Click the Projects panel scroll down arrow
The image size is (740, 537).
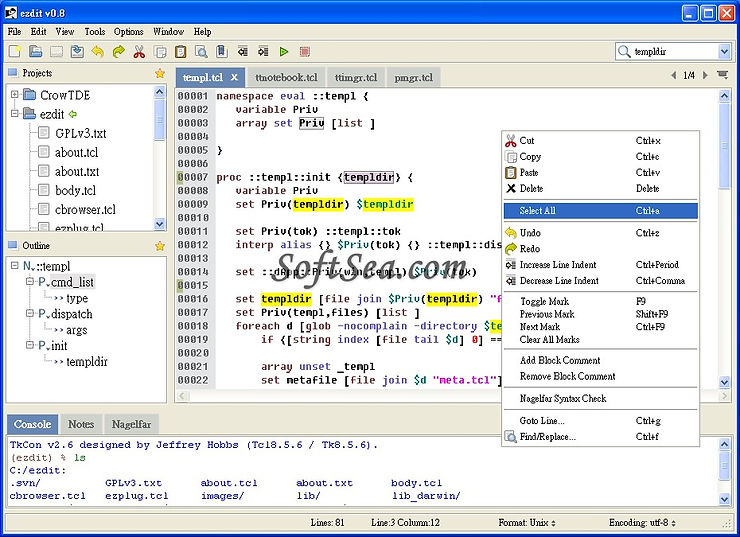(x=160, y=224)
